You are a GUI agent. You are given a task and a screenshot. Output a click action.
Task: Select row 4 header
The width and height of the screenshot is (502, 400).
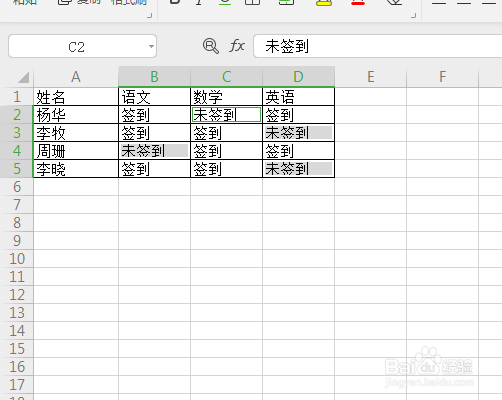(x=17, y=151)
